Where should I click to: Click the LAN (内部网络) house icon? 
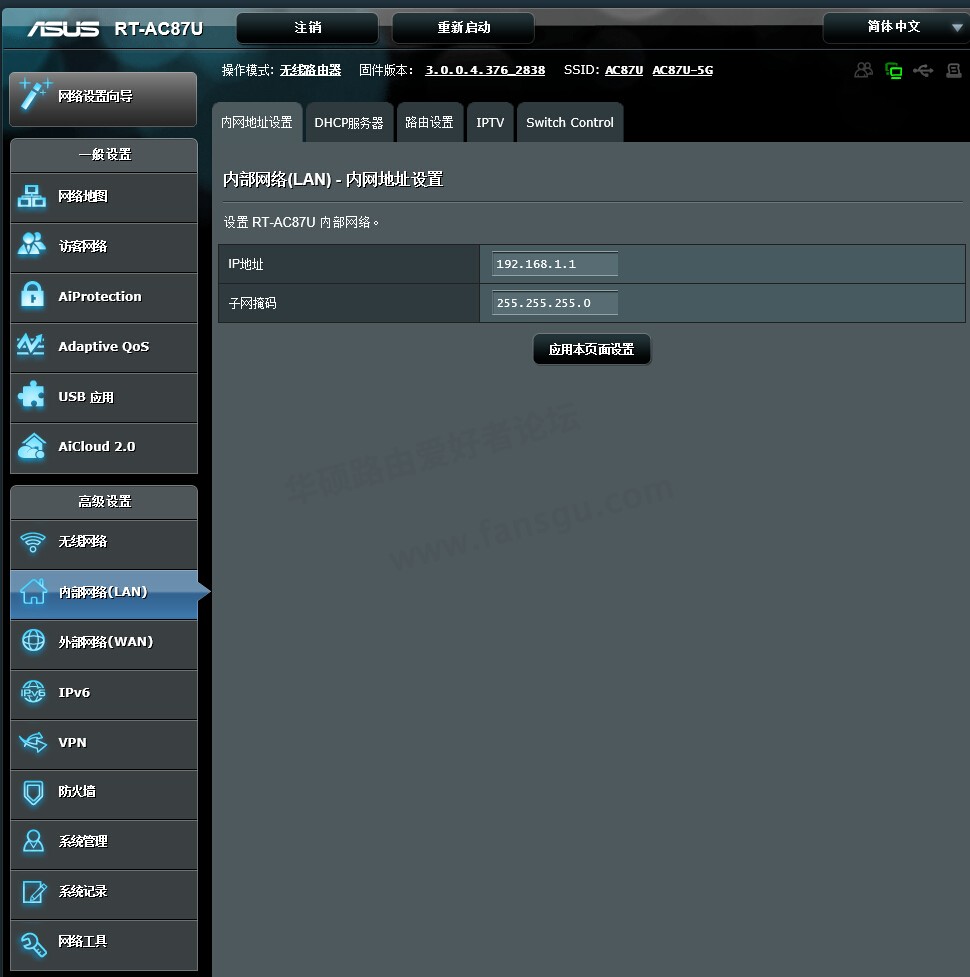pos(34,591)
